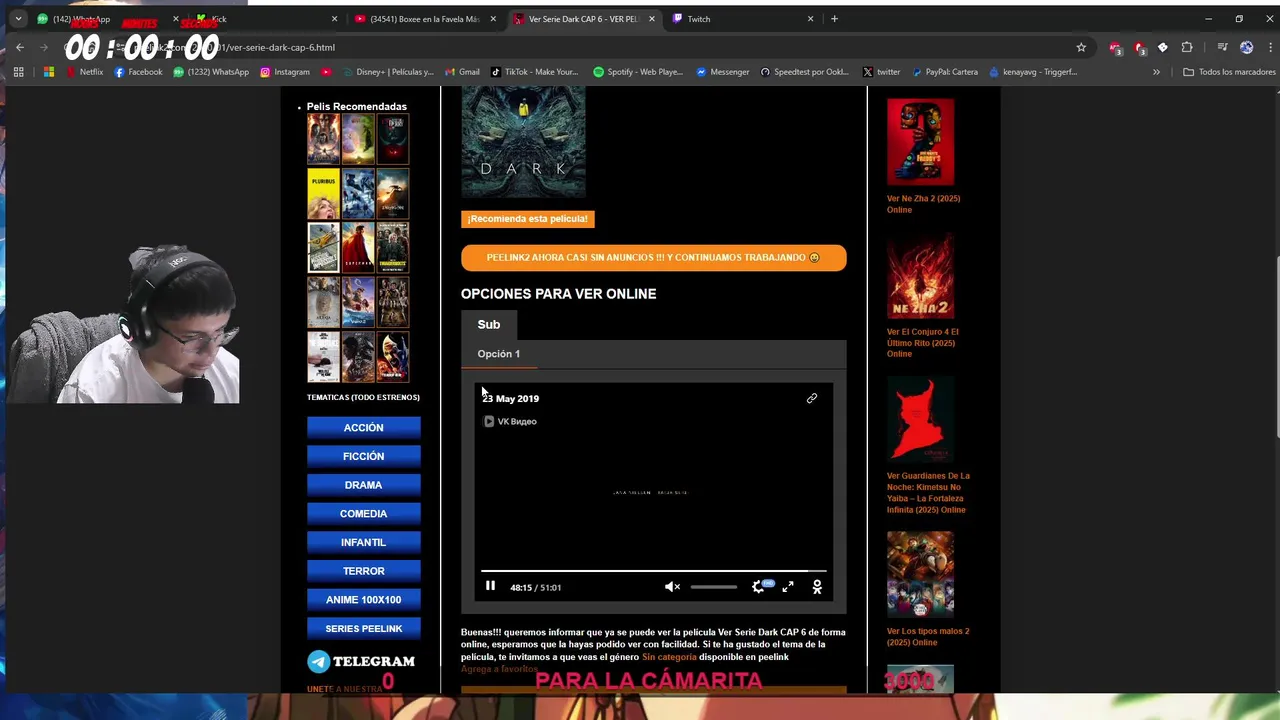Viewport: 1280px width, 720px height.
Task: Click the Recomienda esta película button
Action: click(x=527, y=218)
